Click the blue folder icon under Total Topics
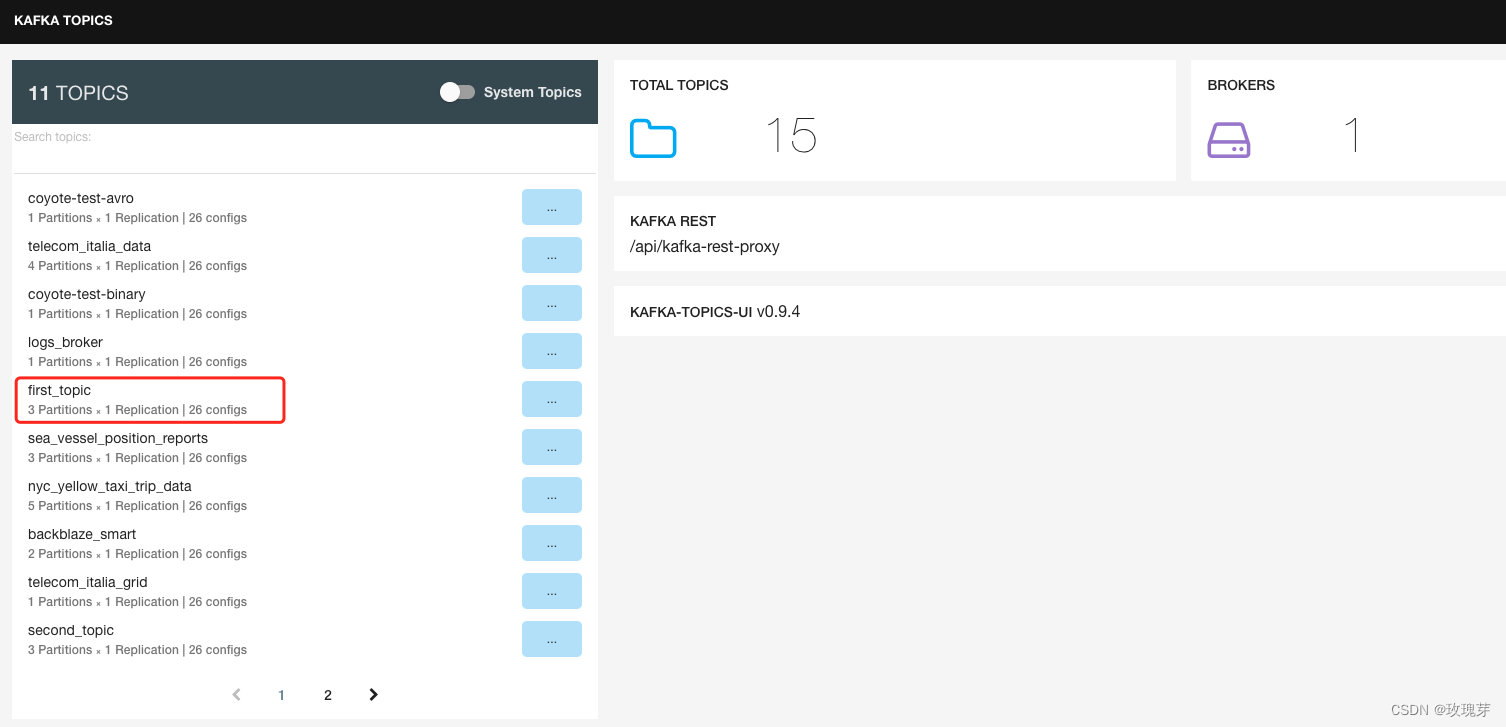Screen dimensions: 1506x727 point(653,138)
